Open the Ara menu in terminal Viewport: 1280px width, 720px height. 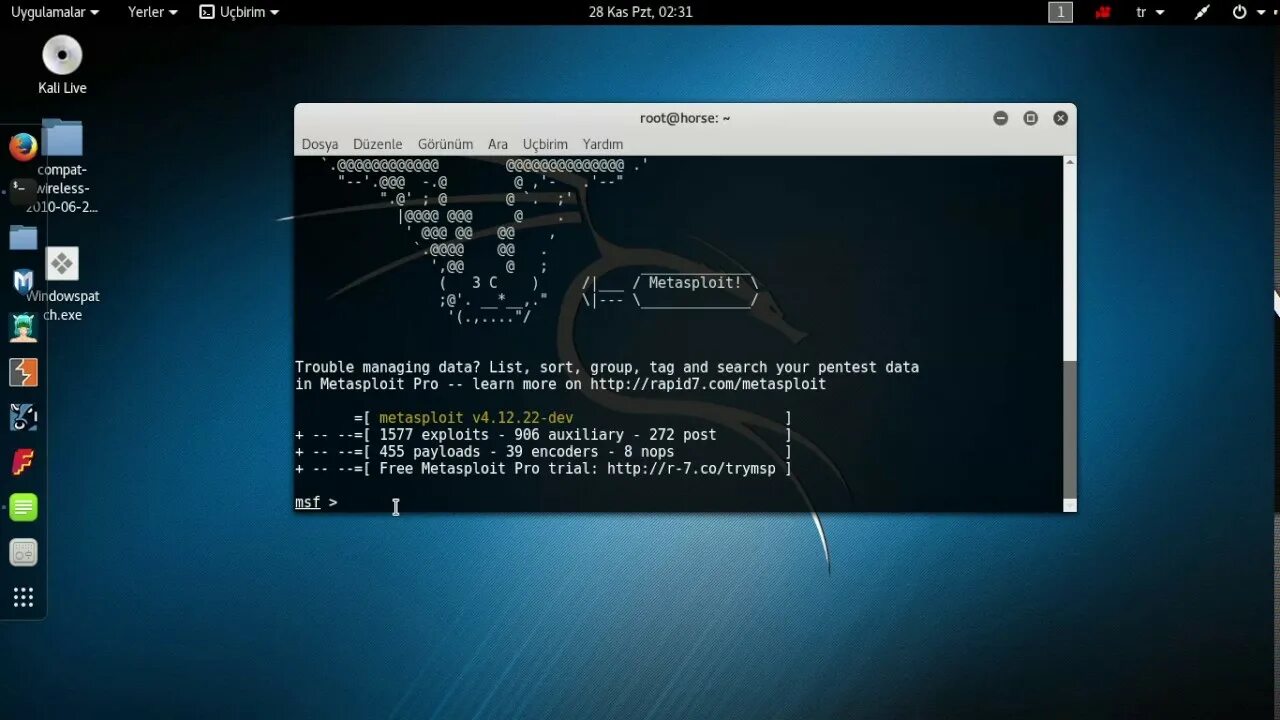(x=498, y=144)
